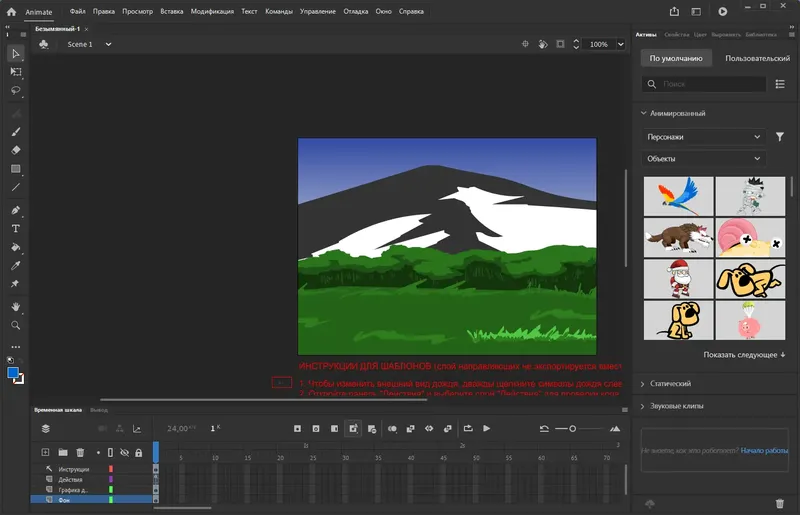Click the По умолчанию button

click(676, 58)
